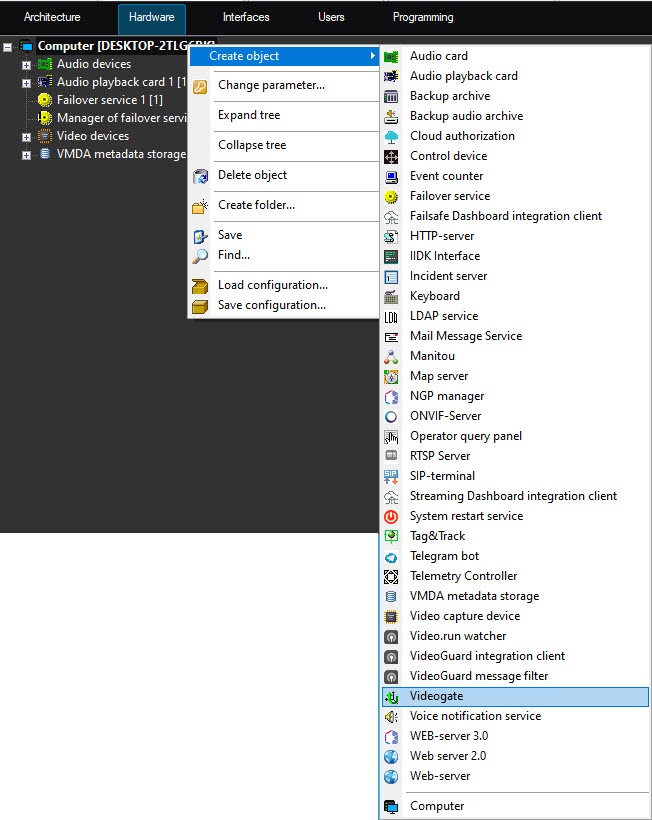
Task: Click the Telegram bot icon
Action: pyautogui.click(x=391, y=556)
